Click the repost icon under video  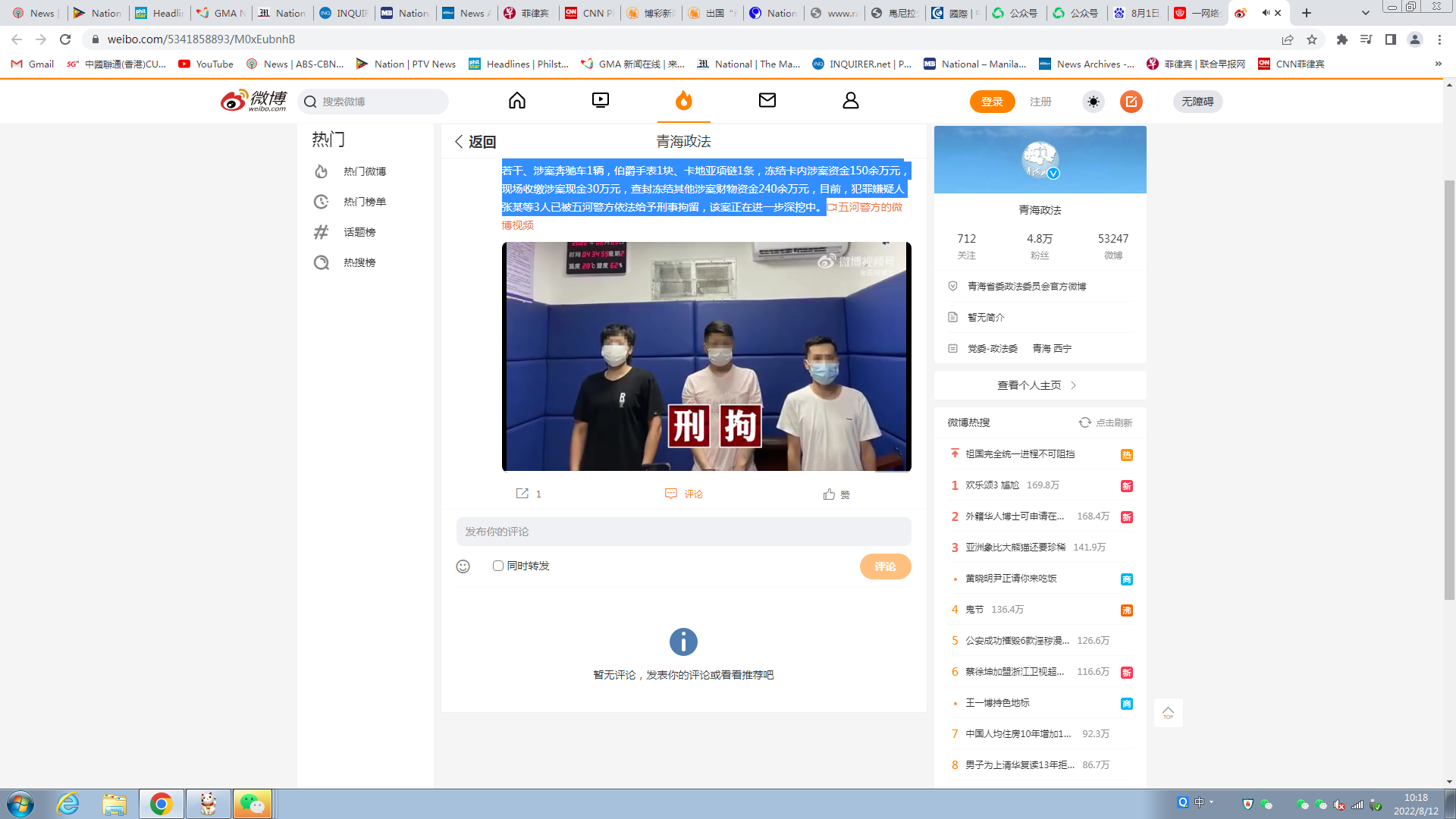click(x=522, y=494)
